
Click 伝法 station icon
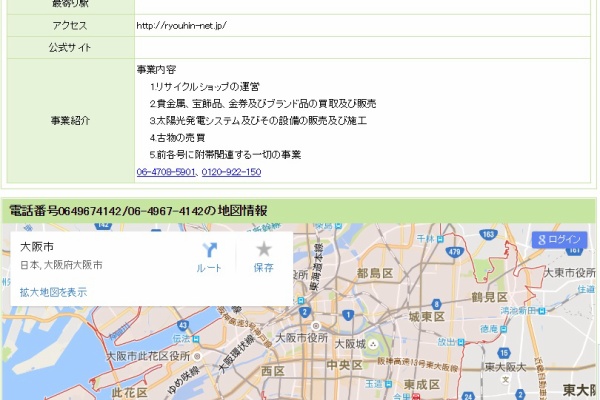click(196, 339)
